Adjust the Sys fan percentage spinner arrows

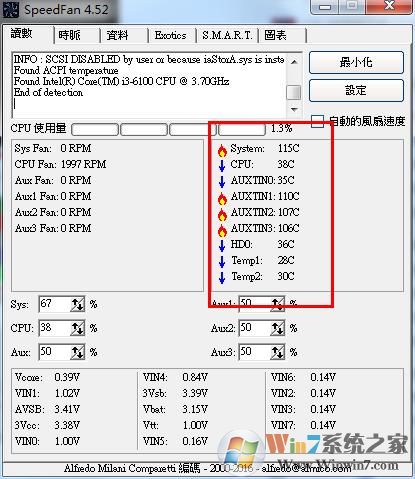pyautogui.click(x=77, y=304)
